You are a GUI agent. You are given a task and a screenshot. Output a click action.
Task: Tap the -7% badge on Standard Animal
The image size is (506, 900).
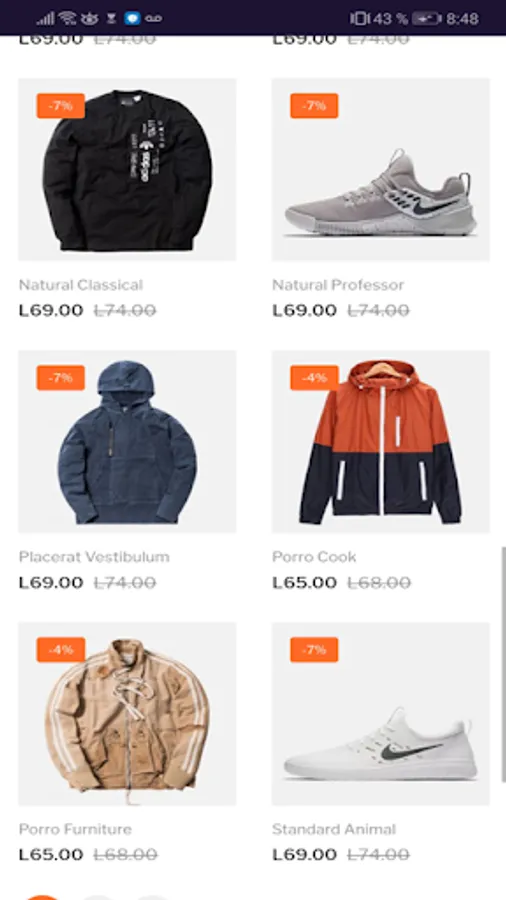click(314, 650)
